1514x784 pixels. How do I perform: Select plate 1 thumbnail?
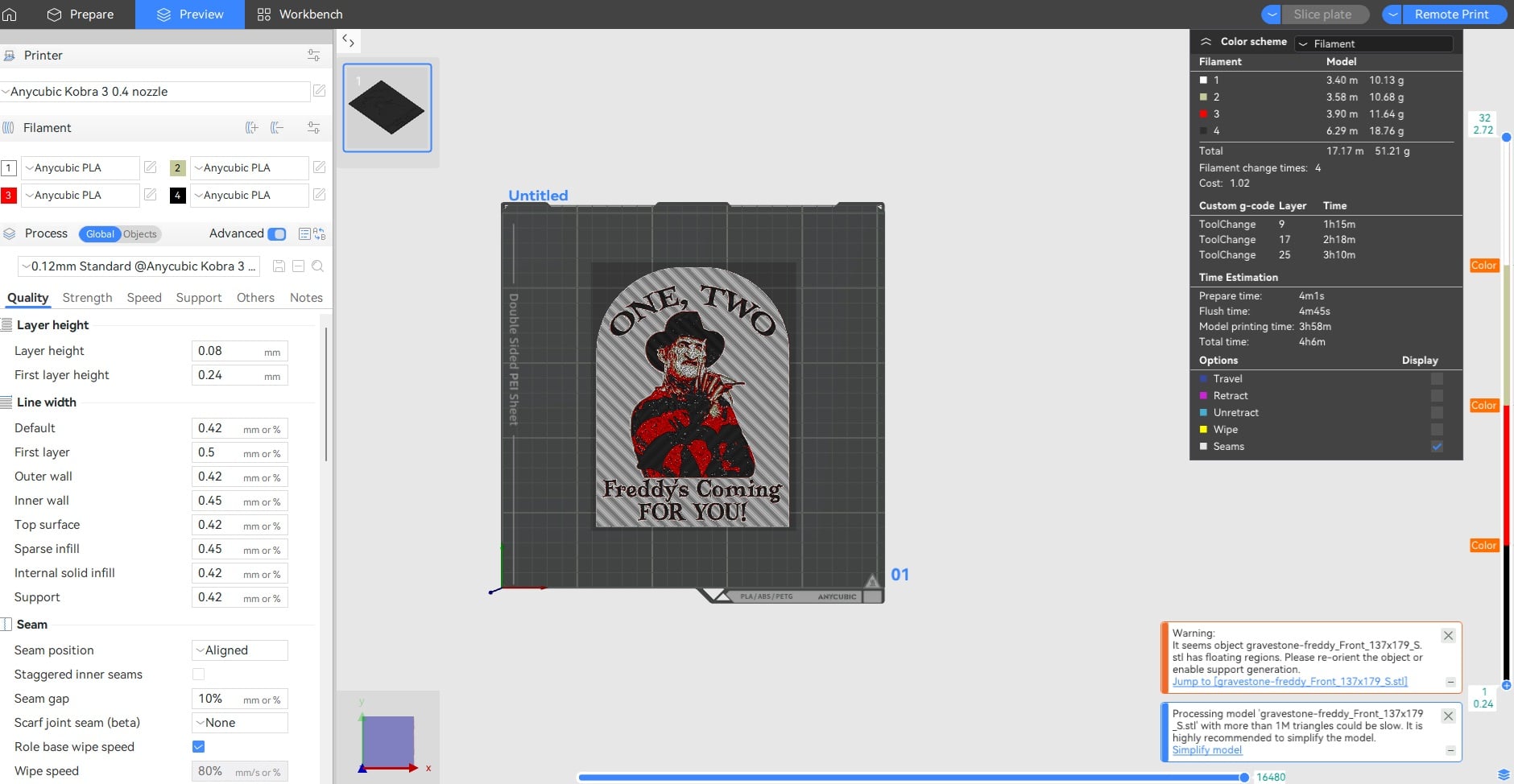click(387, 108)
